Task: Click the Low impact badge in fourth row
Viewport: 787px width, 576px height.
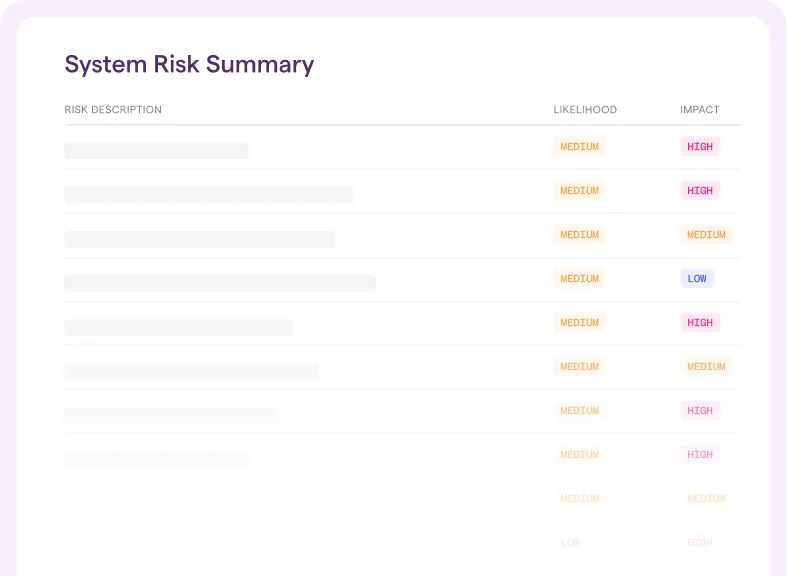Action: pos(697,279)
